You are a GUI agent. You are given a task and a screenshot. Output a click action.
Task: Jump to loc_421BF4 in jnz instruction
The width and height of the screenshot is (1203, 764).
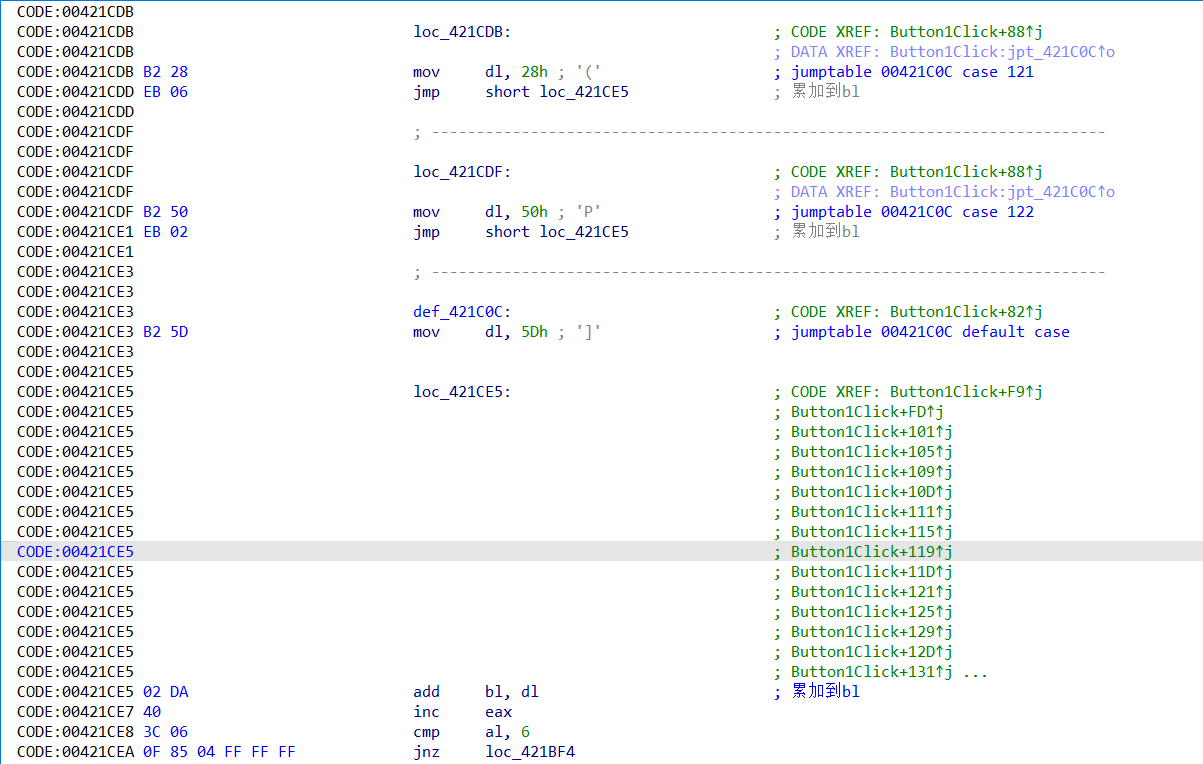530,752
